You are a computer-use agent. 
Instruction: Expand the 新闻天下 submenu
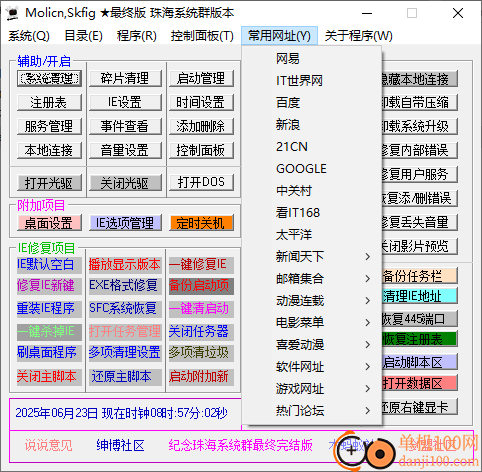pos(312,257)
